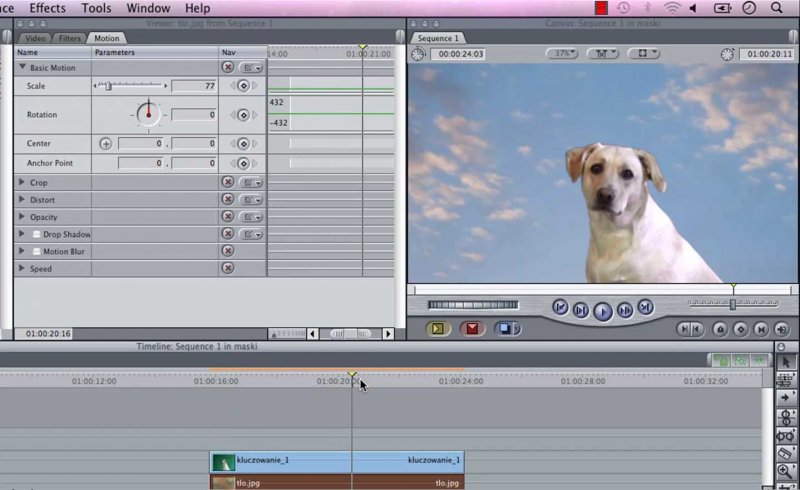
Task: Reset the Basic Motion parameters
Action: coord(228,68)
